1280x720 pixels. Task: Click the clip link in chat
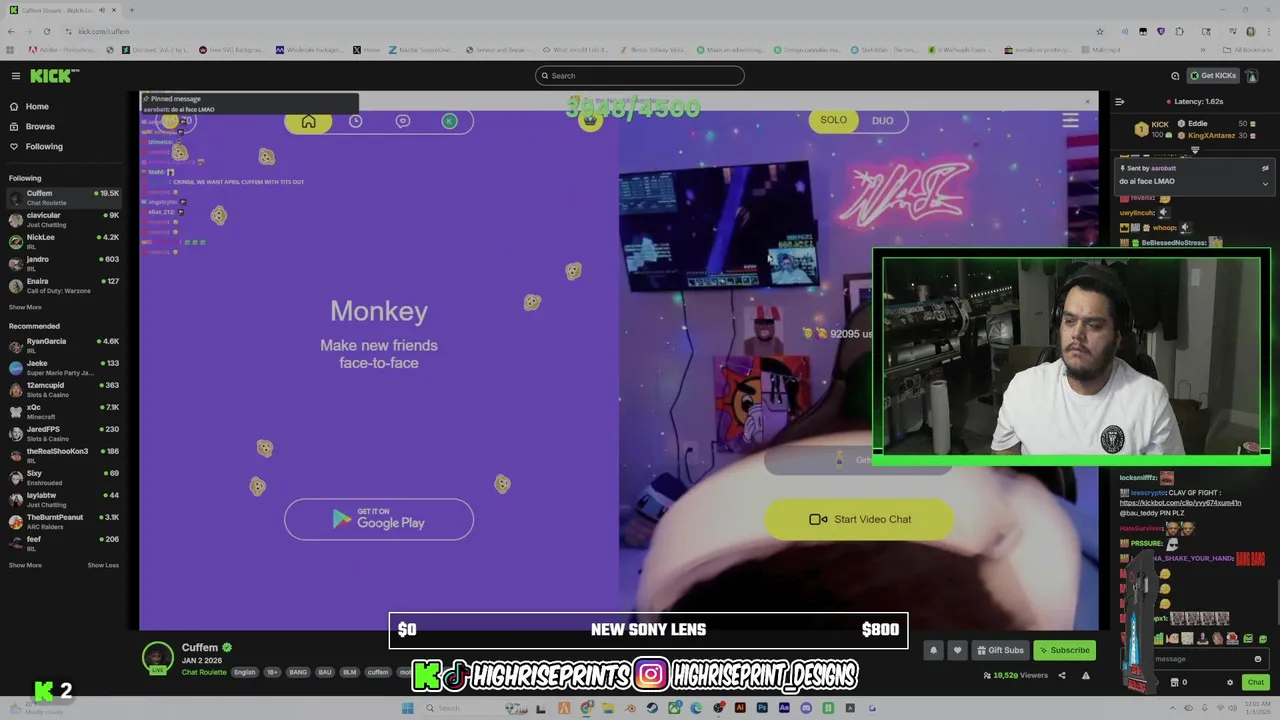[x=1180, y=502]
